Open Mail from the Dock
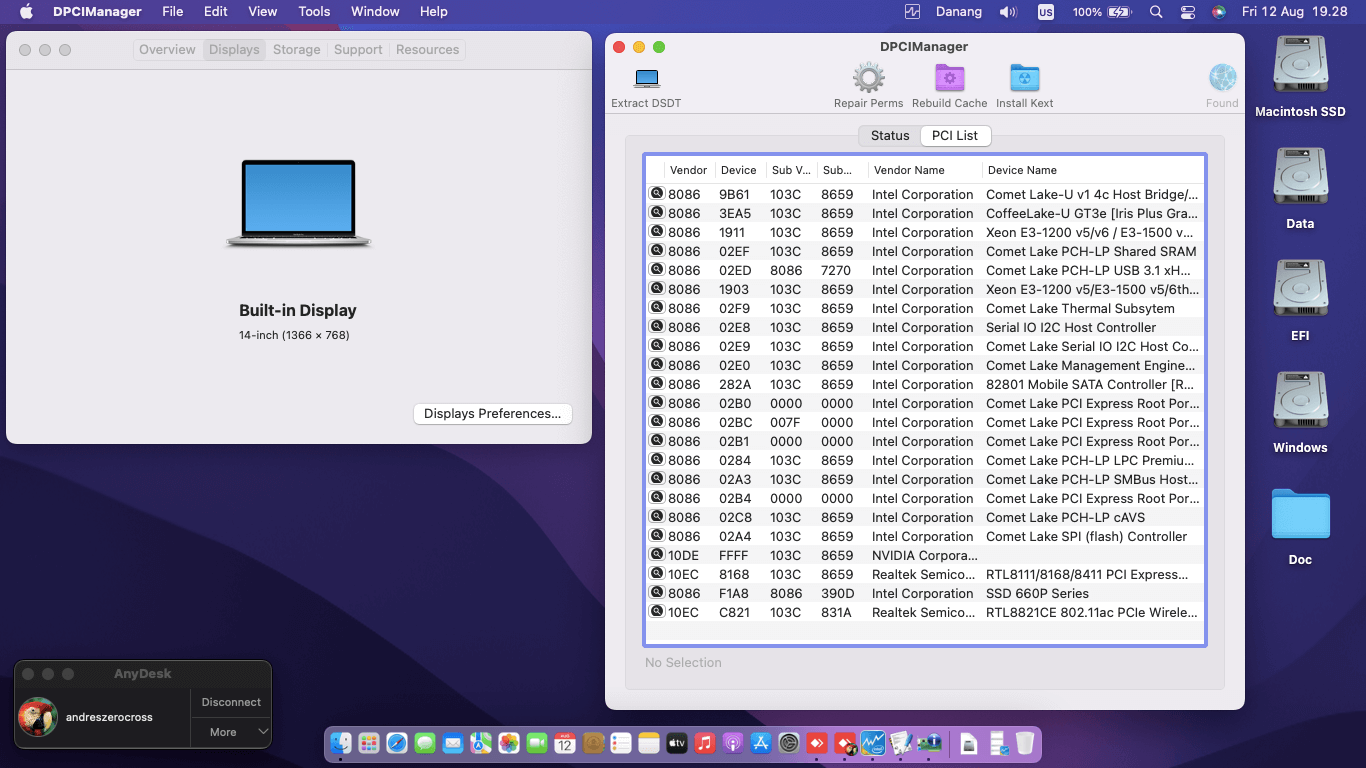This screenshot has width=1366, height=768. (453, 743)
